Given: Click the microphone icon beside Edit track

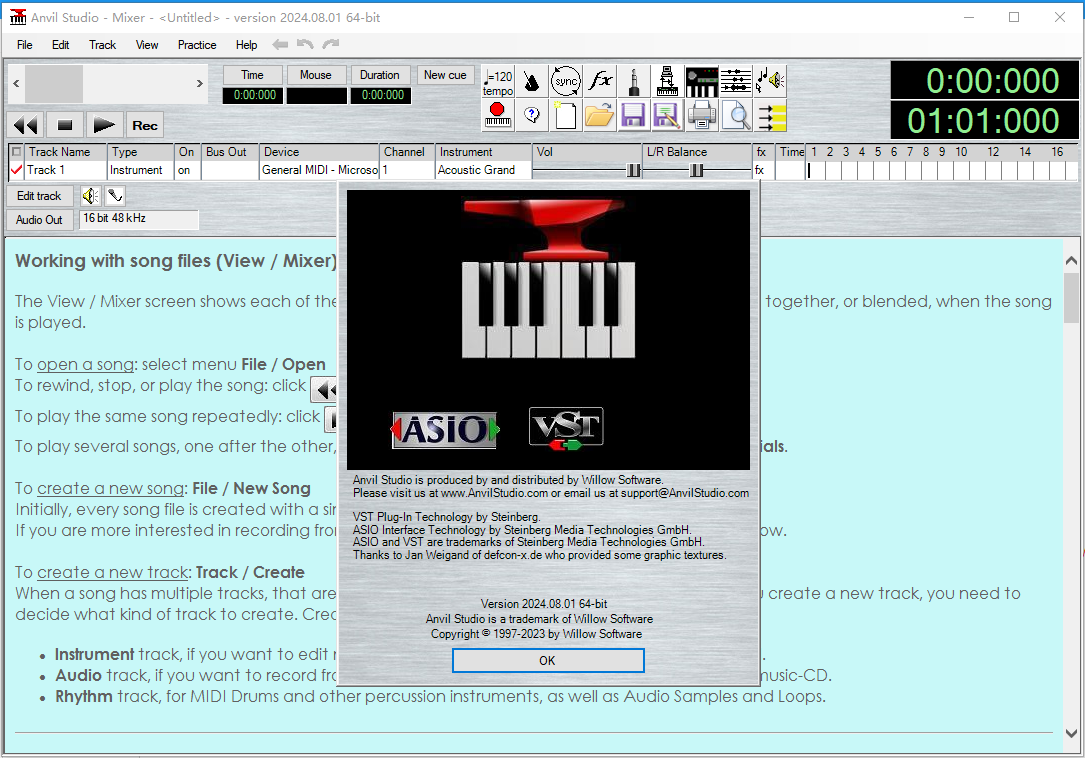Looking at the screenshot, I should click(115, 196).
